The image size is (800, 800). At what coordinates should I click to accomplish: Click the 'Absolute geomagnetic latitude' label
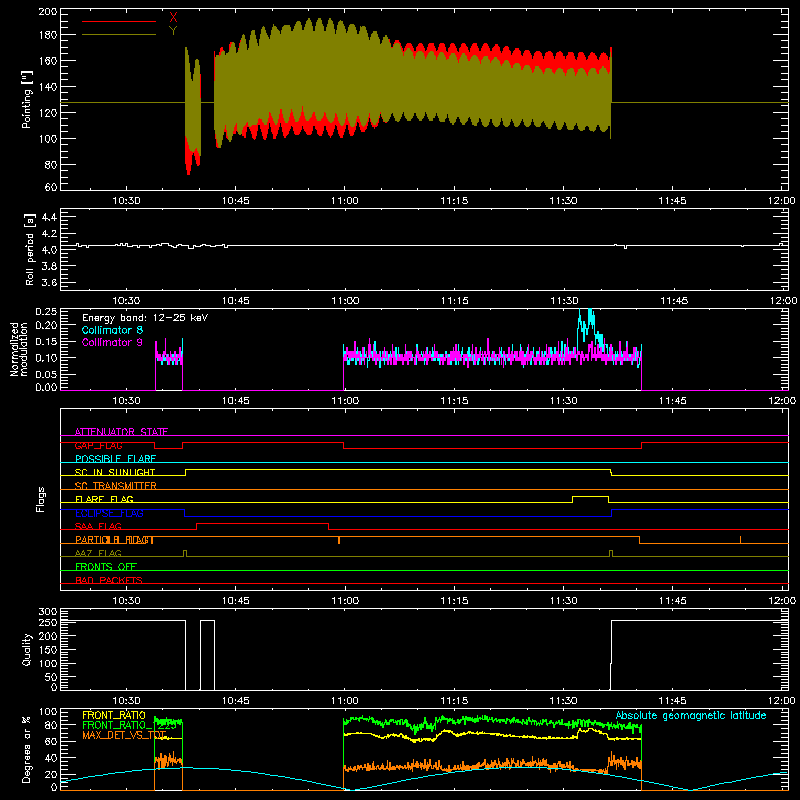click(691, 715)
